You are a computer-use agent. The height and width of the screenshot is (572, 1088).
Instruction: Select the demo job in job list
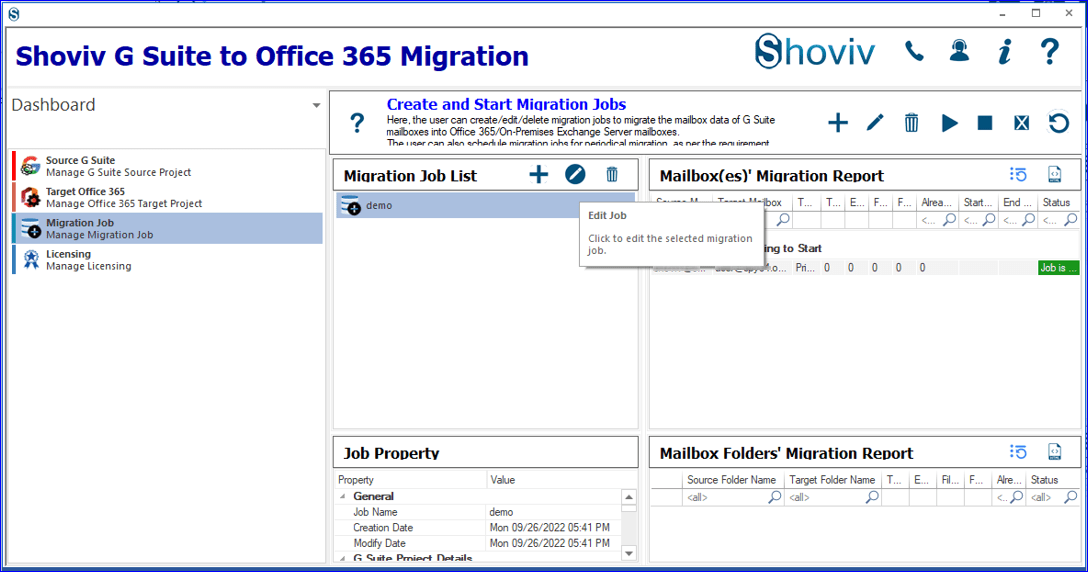tap(485, 205)
